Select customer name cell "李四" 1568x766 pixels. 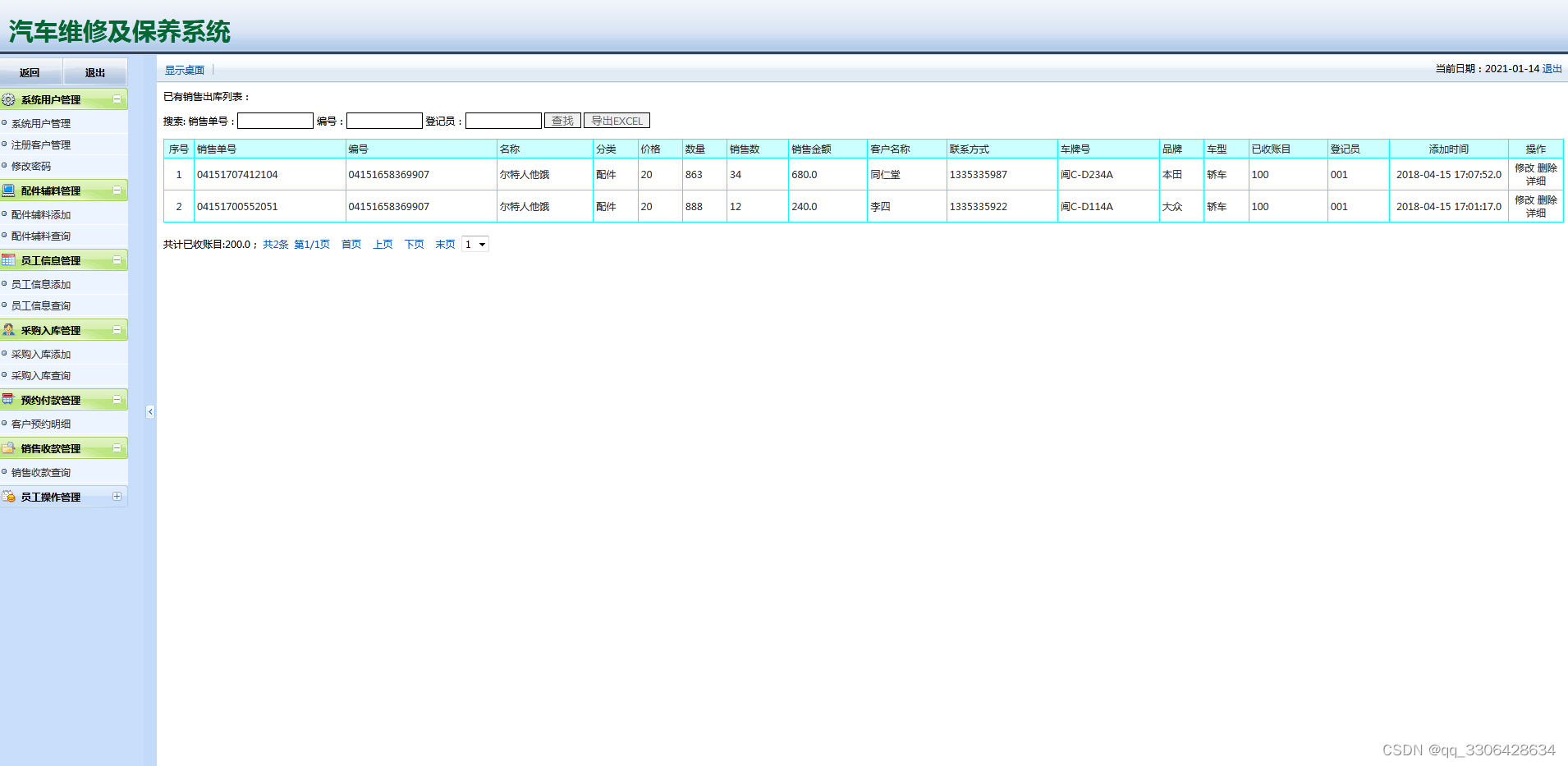click(906, 207)
